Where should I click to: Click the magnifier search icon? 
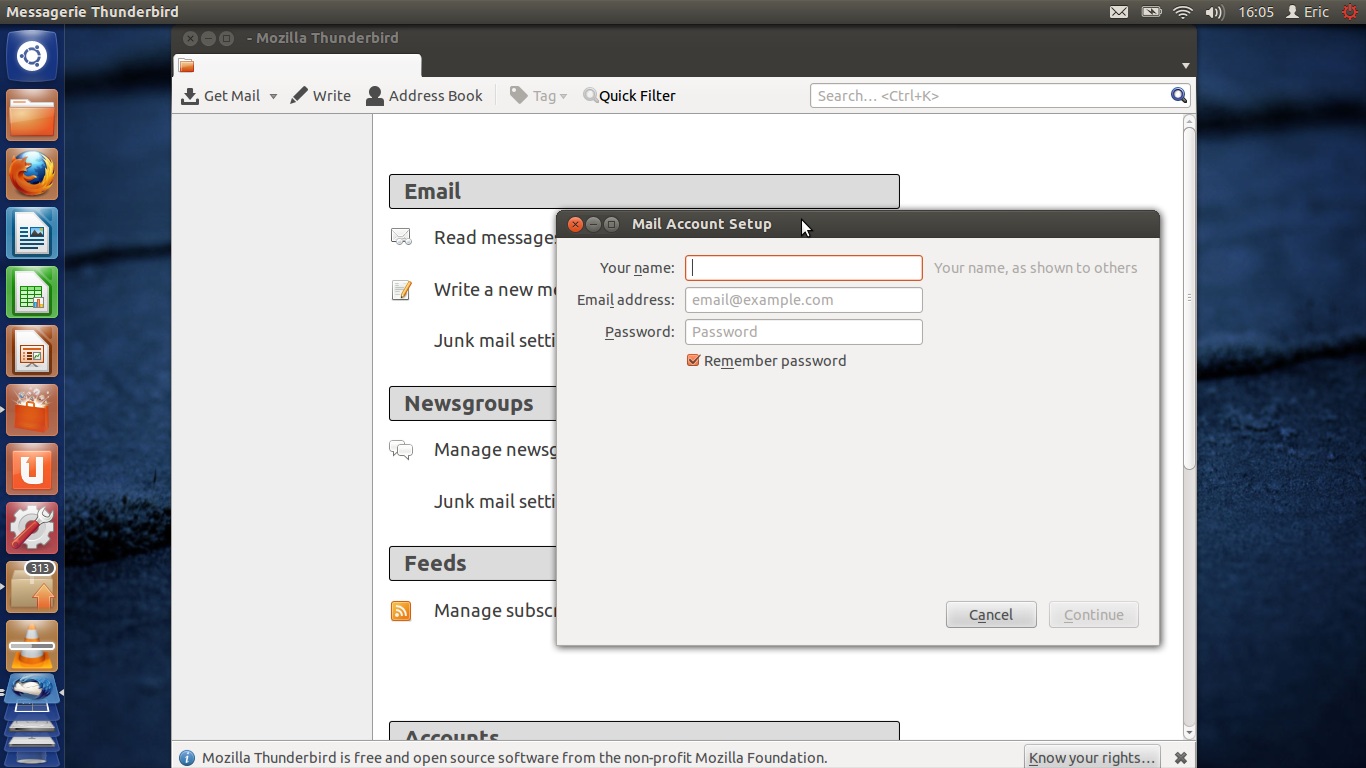tap(1179, 96)
